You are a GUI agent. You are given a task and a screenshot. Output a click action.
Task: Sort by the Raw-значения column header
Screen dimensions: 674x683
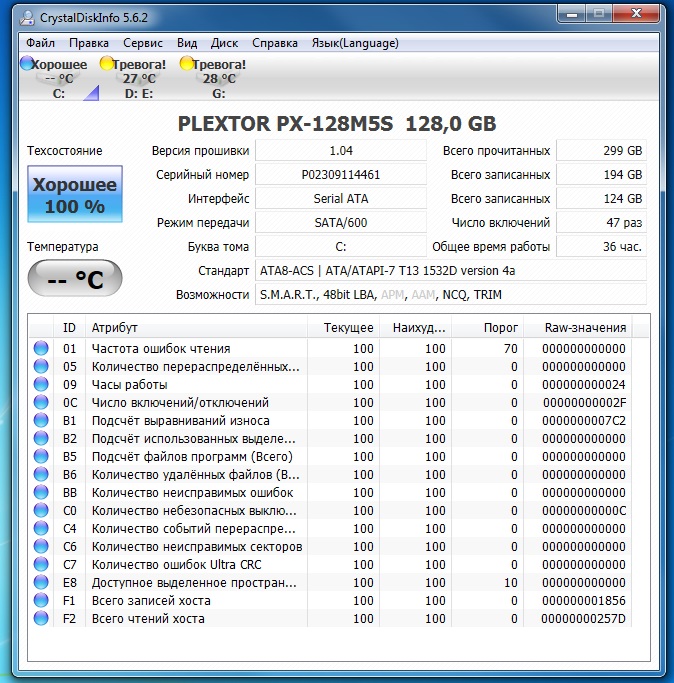pyautogui.click(x=585, y=328)
